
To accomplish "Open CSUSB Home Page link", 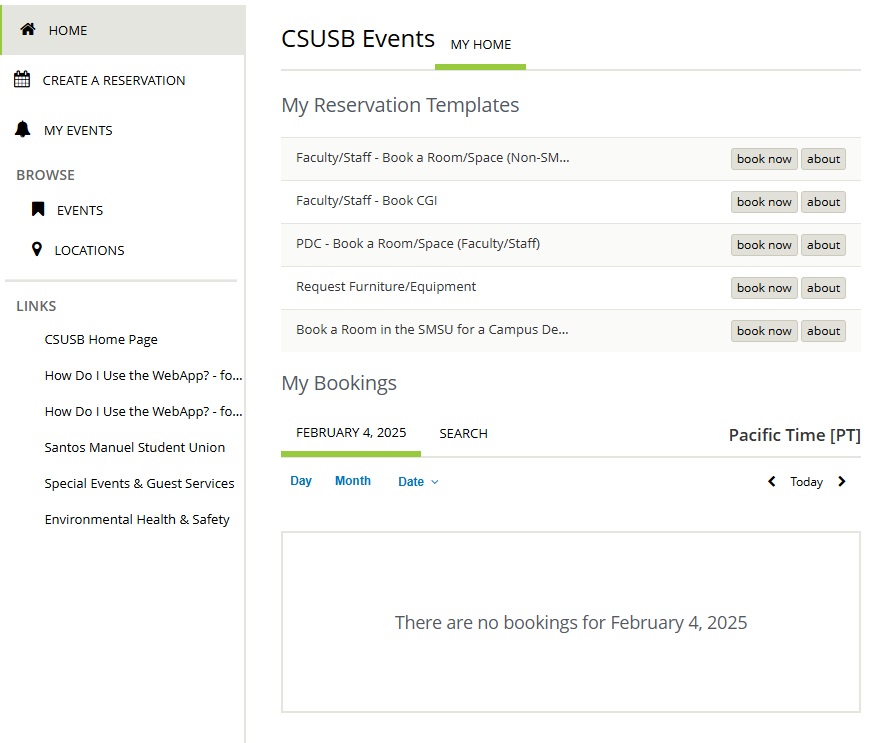I will pos(101,340).
